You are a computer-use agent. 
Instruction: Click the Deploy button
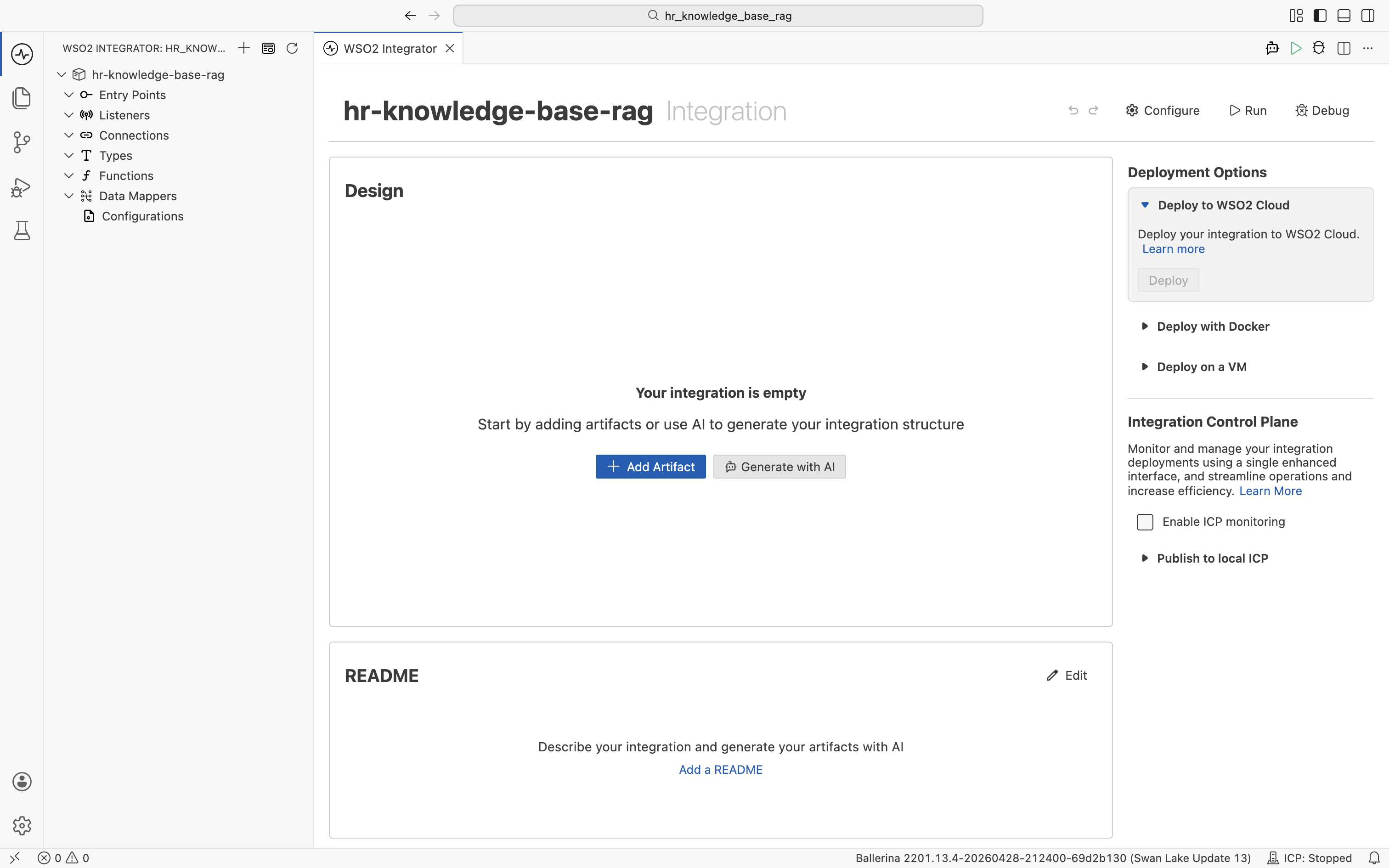pos(1168,280)
